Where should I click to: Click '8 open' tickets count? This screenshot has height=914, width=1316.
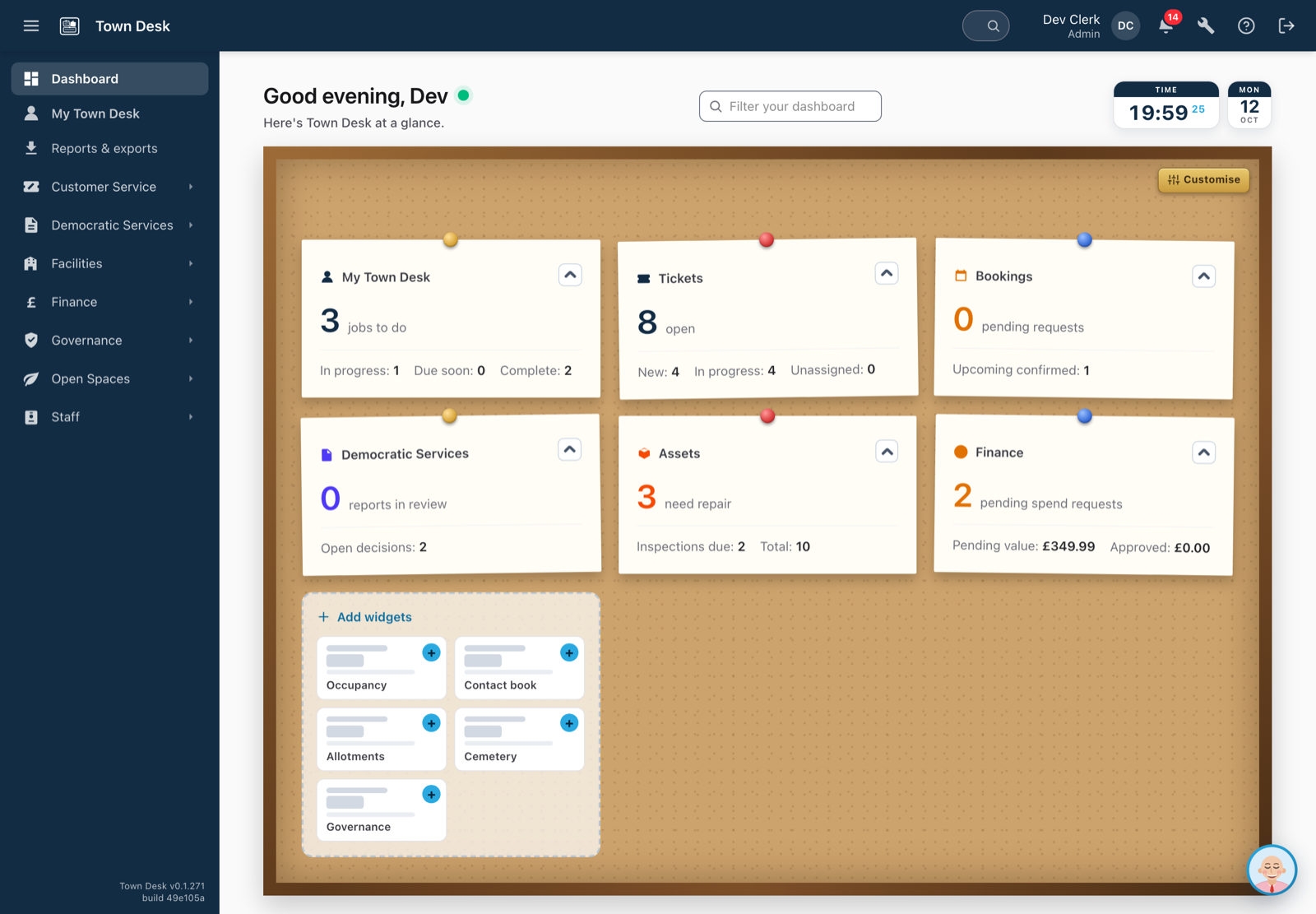pos(666,322)
